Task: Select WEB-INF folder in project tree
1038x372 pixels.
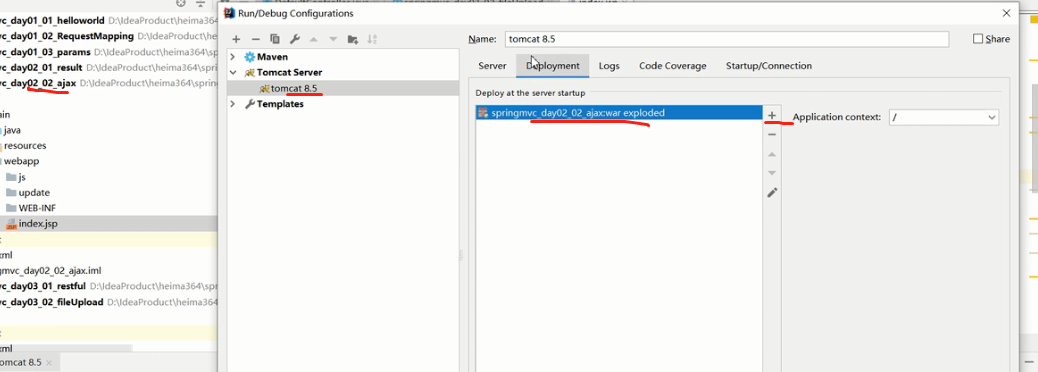Action: click(x=37, y=208)
